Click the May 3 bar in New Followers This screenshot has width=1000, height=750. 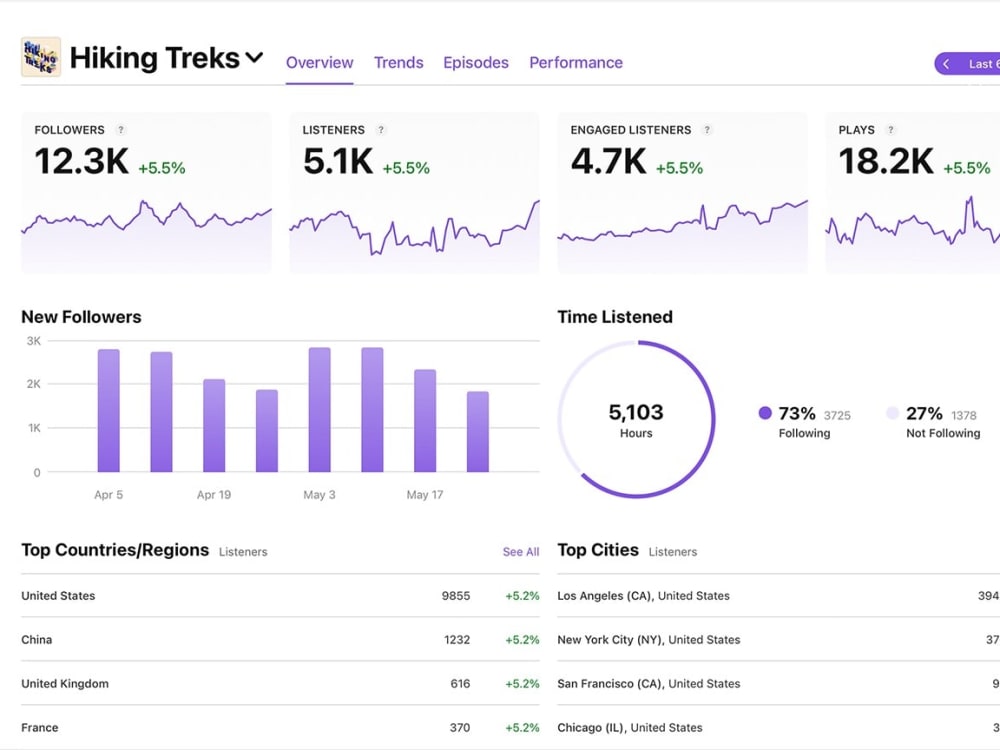320,409
